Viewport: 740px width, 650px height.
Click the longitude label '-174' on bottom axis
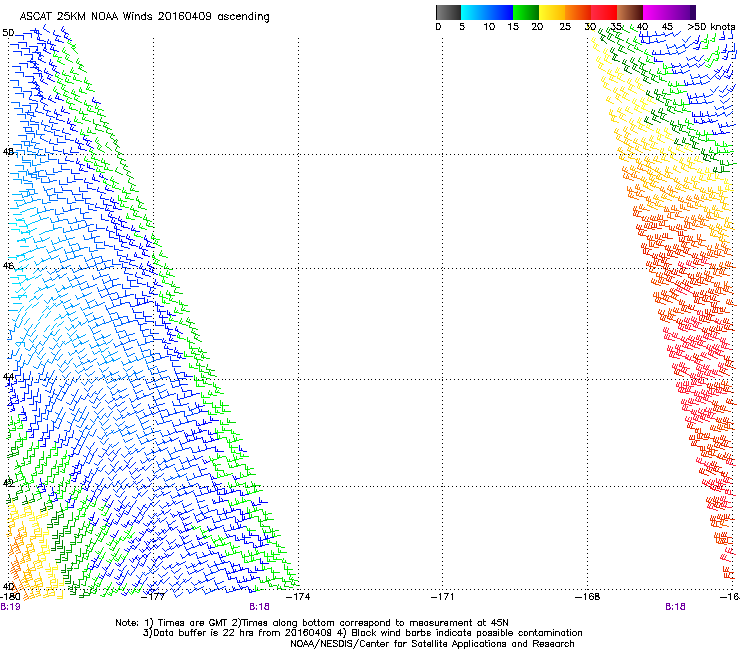point(299,597)
